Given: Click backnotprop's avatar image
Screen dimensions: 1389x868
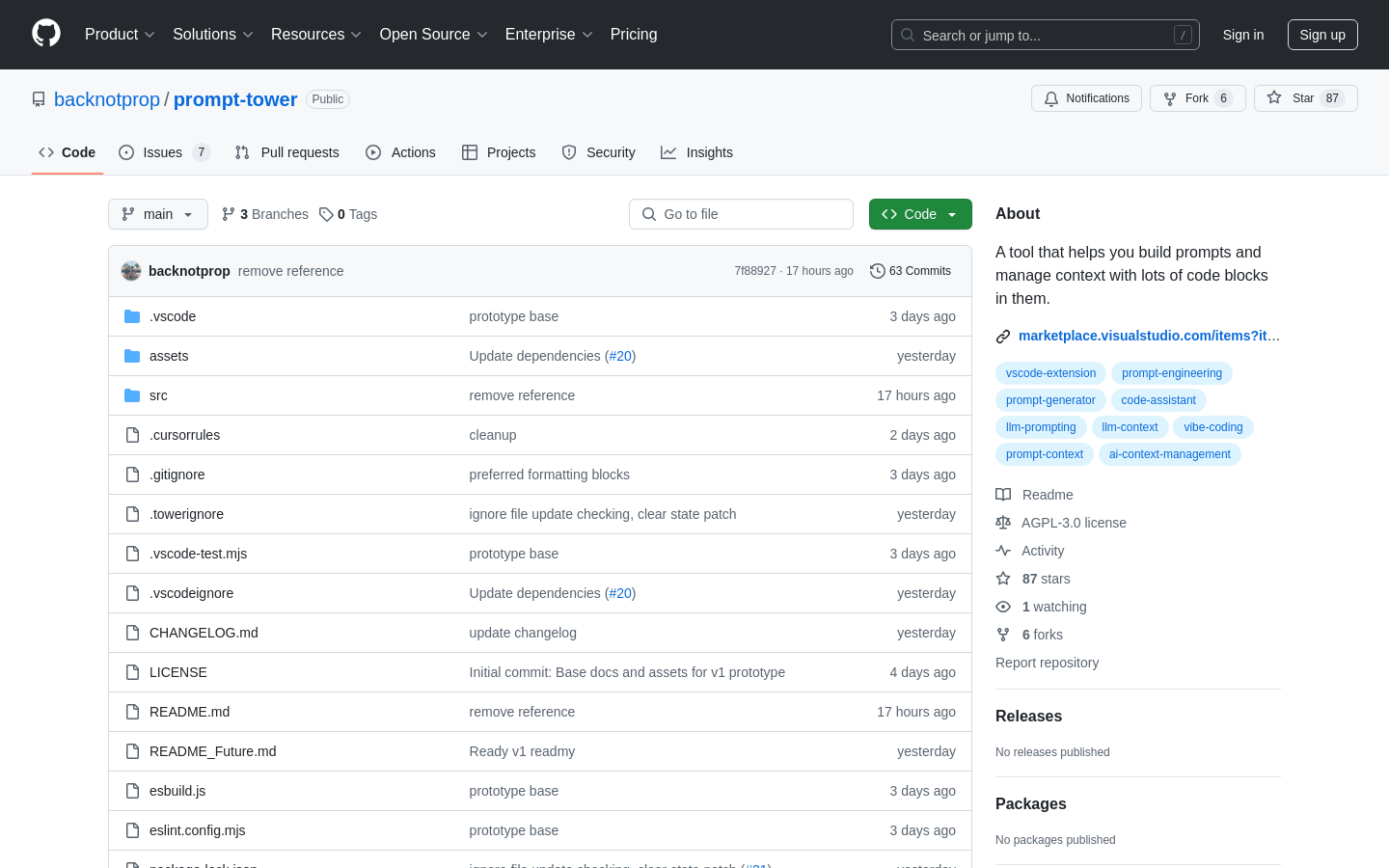Looking at the screenshot, I should point(131,271).
